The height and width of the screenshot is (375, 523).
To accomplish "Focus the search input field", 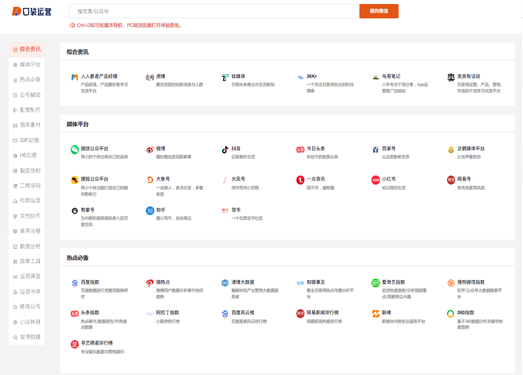I will (214, 11).
